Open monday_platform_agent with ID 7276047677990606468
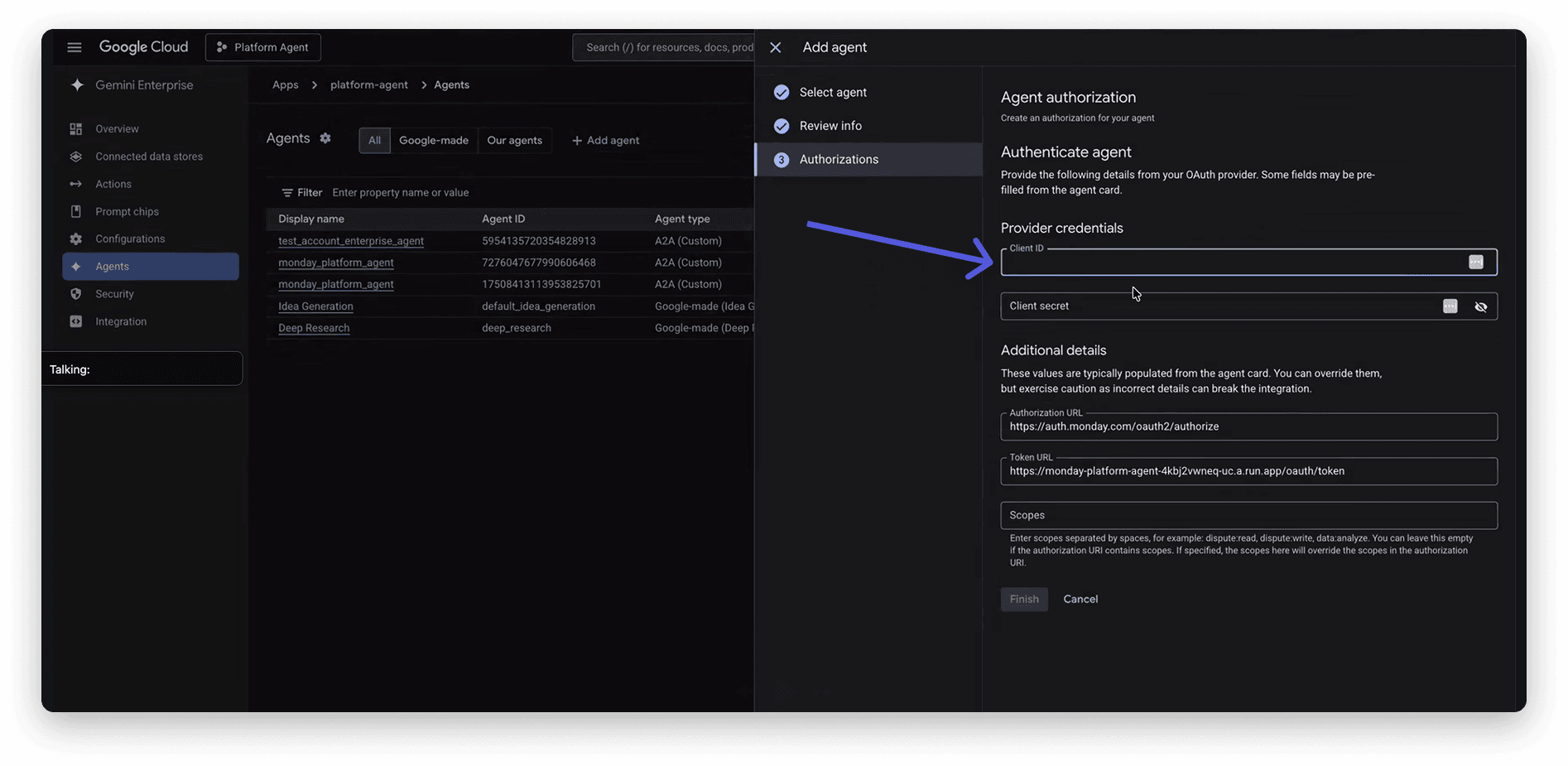Image resolution: width=1568 pixels, height=766 pixels. pos(336,263)
